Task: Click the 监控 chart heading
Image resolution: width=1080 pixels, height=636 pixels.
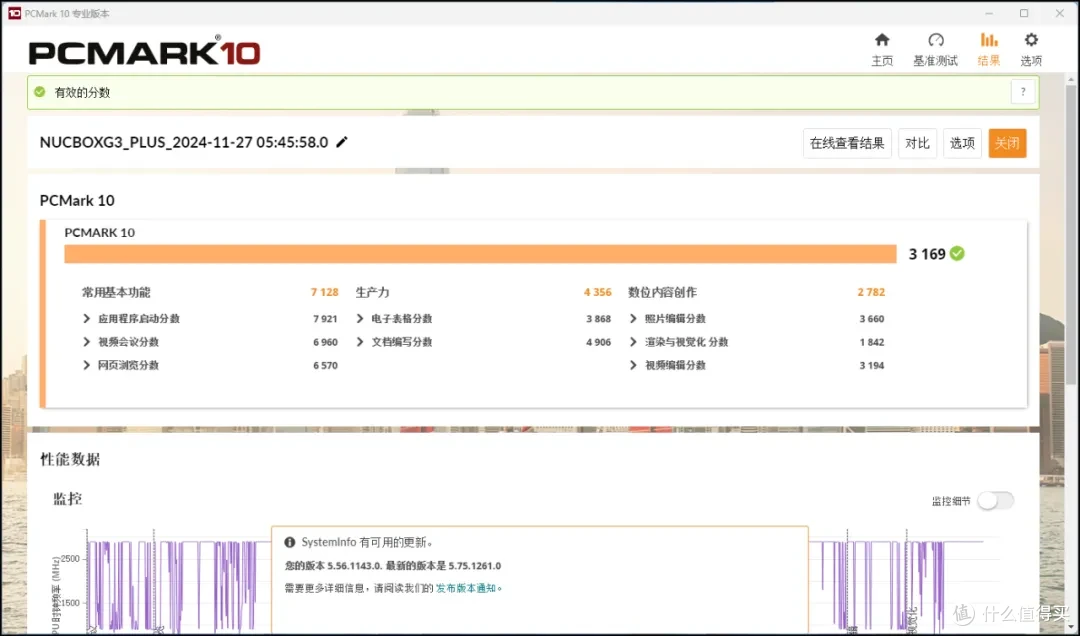Action: point(68,499)
